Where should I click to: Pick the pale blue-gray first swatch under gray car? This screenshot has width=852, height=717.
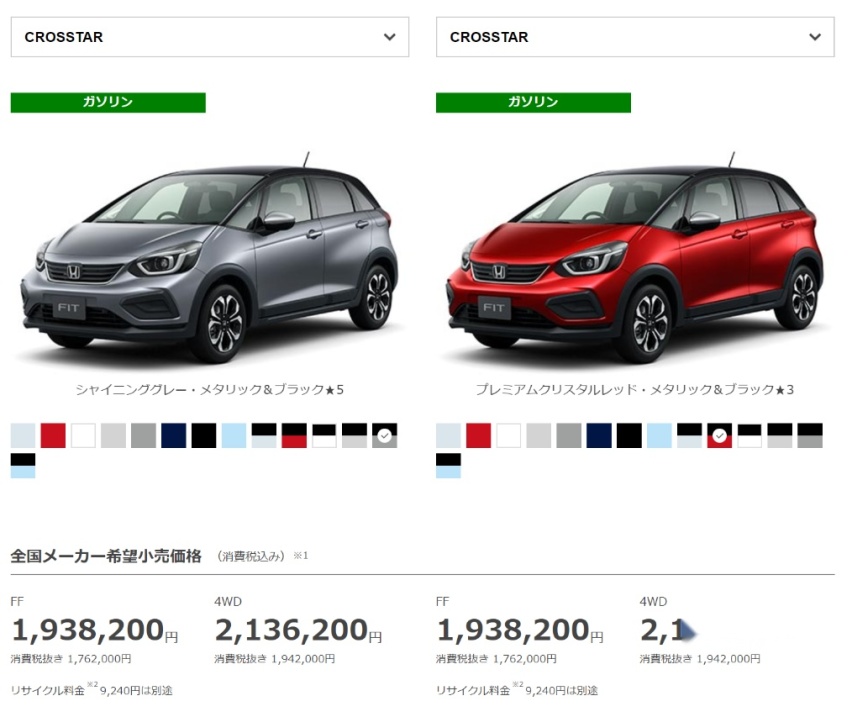pyautogui.click(x=23, y=436)
